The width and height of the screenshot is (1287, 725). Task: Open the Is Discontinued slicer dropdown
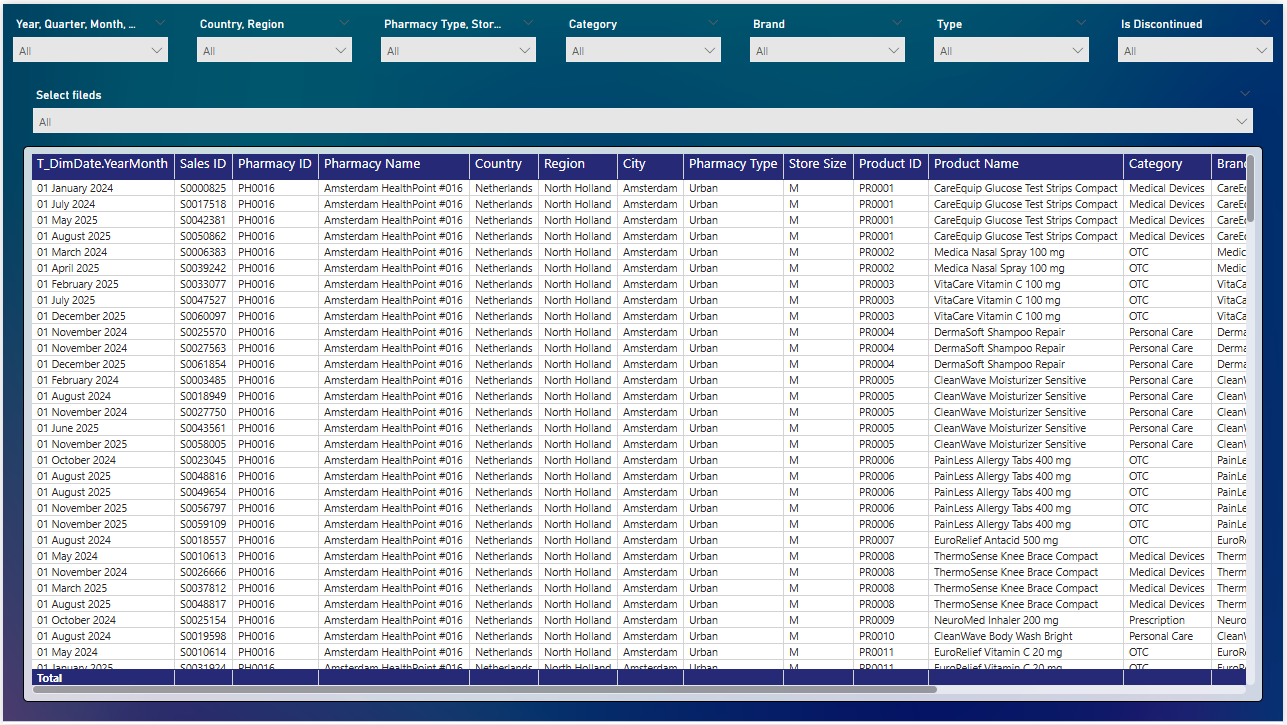[x=1195, y=50]
